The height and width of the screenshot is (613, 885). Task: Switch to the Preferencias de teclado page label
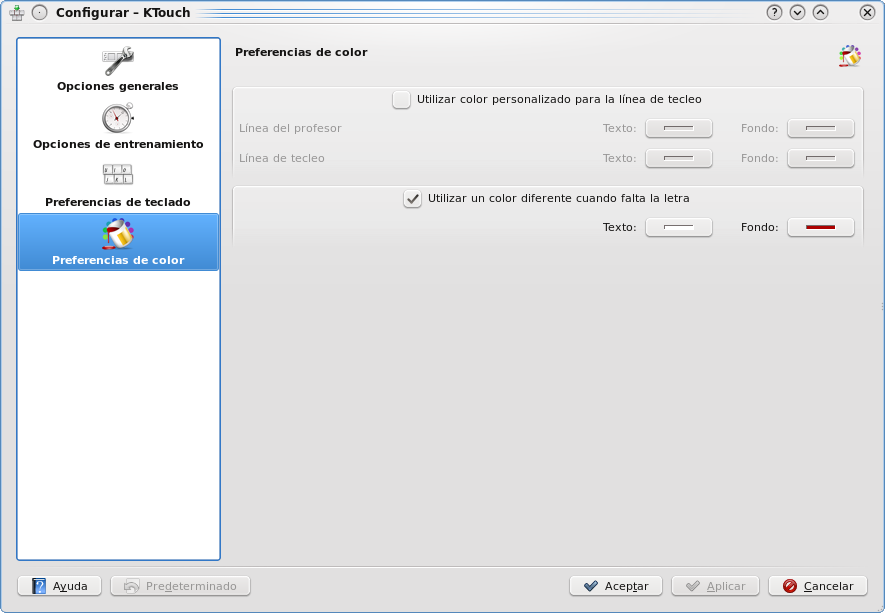(x=117, y=202)
